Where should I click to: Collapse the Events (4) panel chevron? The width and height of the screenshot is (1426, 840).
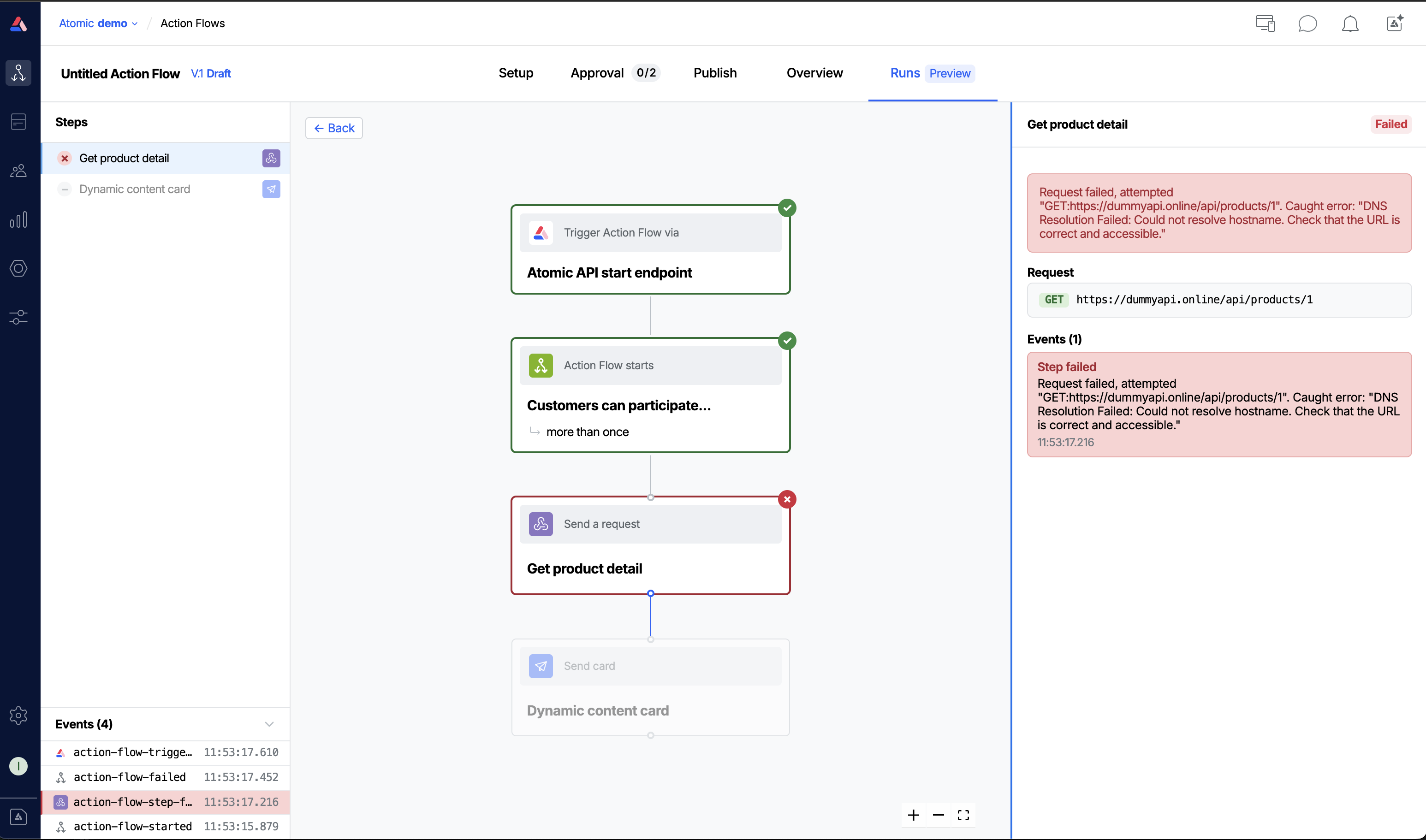tap(269, 724)
